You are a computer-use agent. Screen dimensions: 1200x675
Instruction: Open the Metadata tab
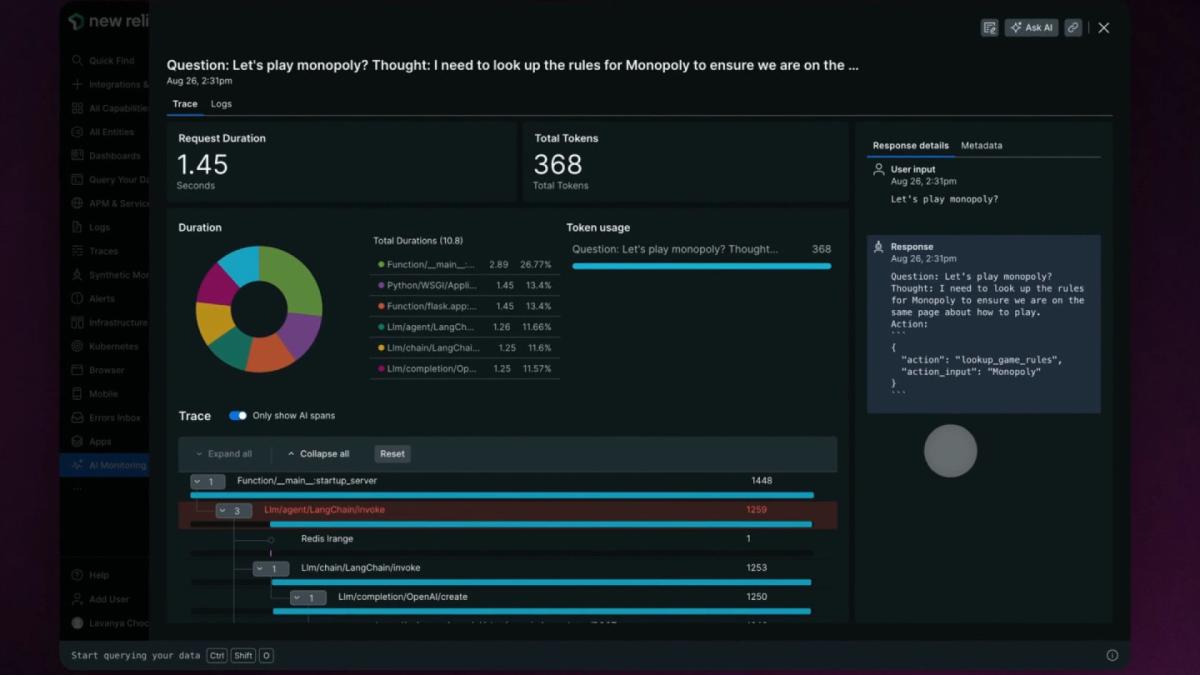(981, 146)
